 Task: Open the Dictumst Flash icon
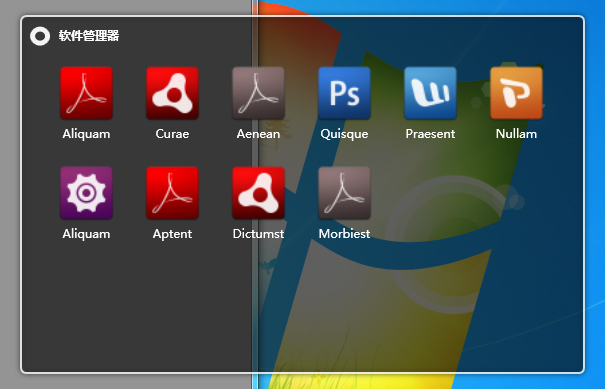pos(259,193)
